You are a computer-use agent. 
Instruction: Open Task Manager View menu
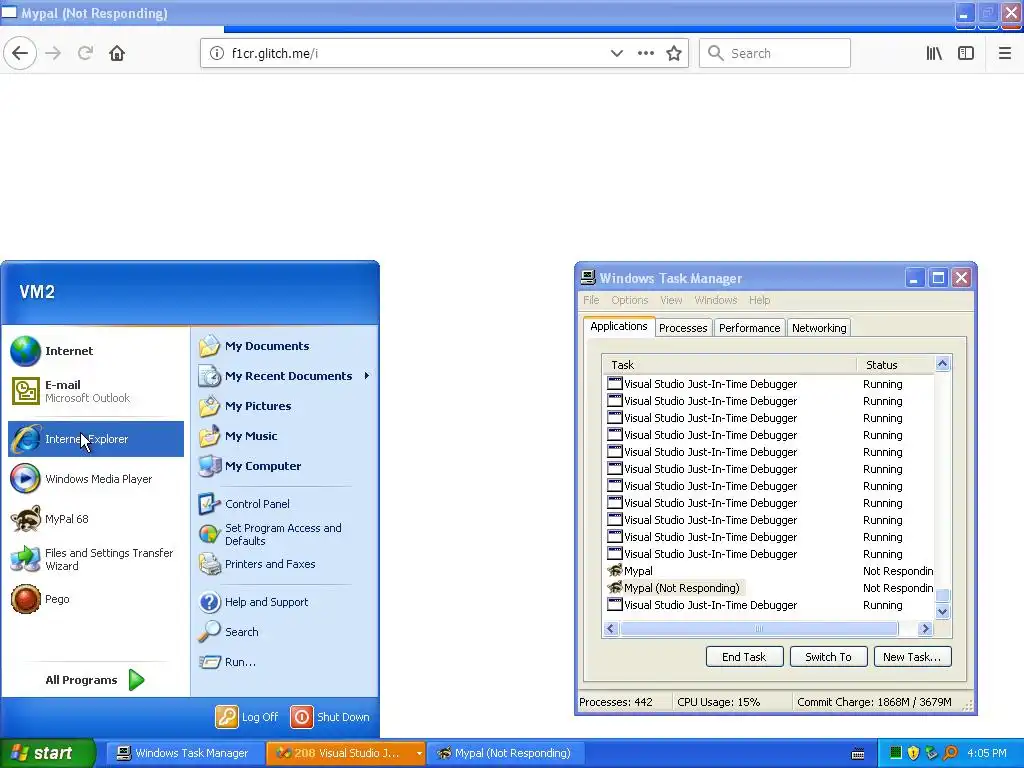[671, 300]
